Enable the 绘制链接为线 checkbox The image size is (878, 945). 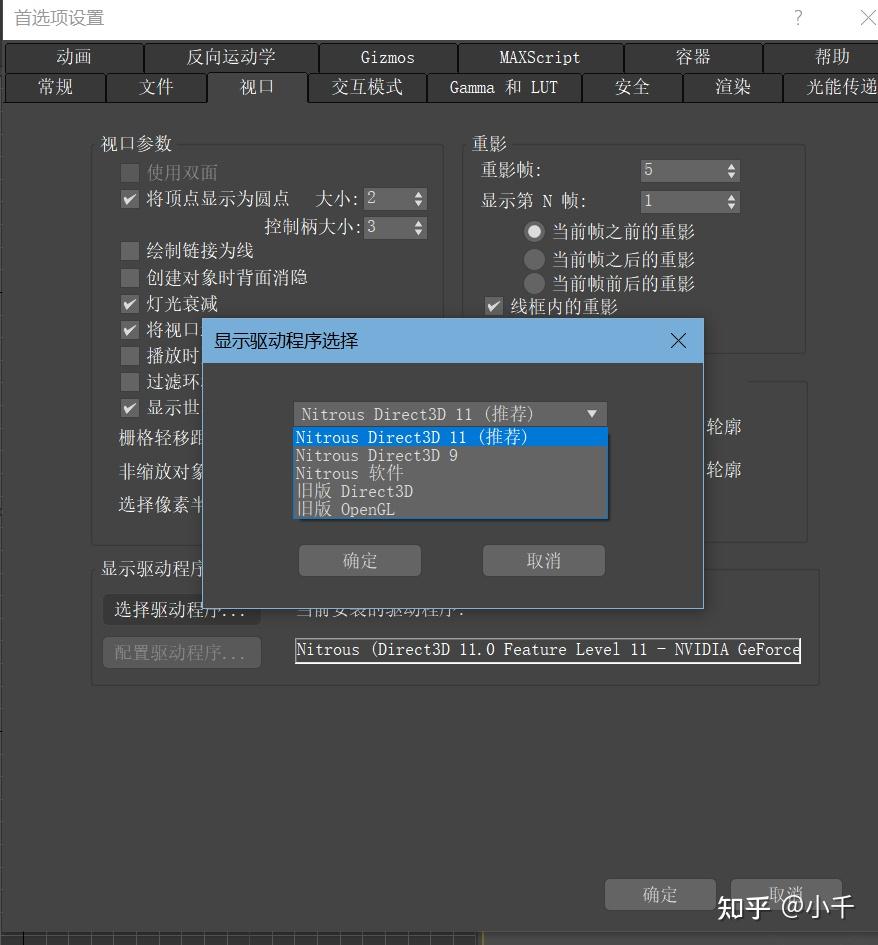[130, 251]
